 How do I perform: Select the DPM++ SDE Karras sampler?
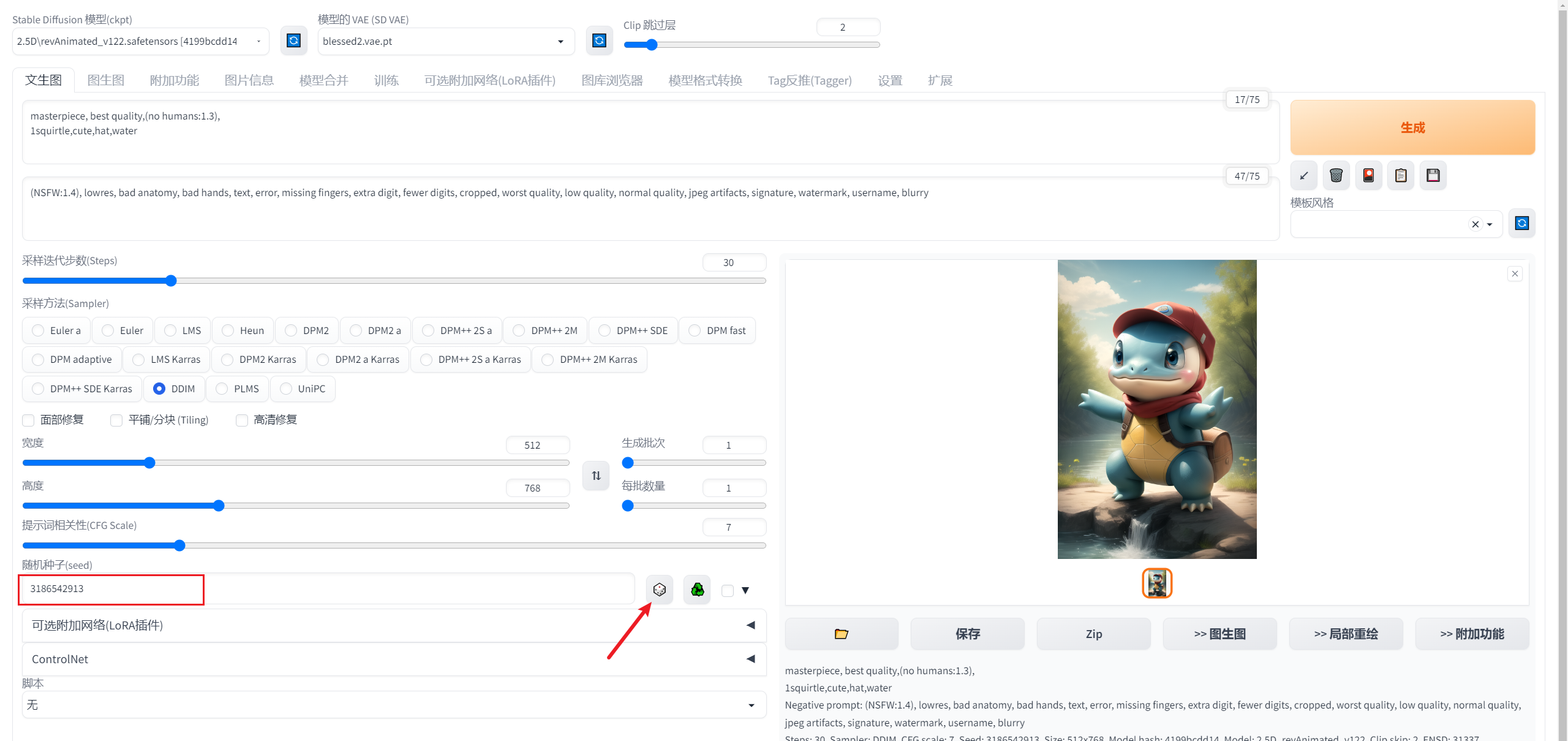[x=82, y=389]
